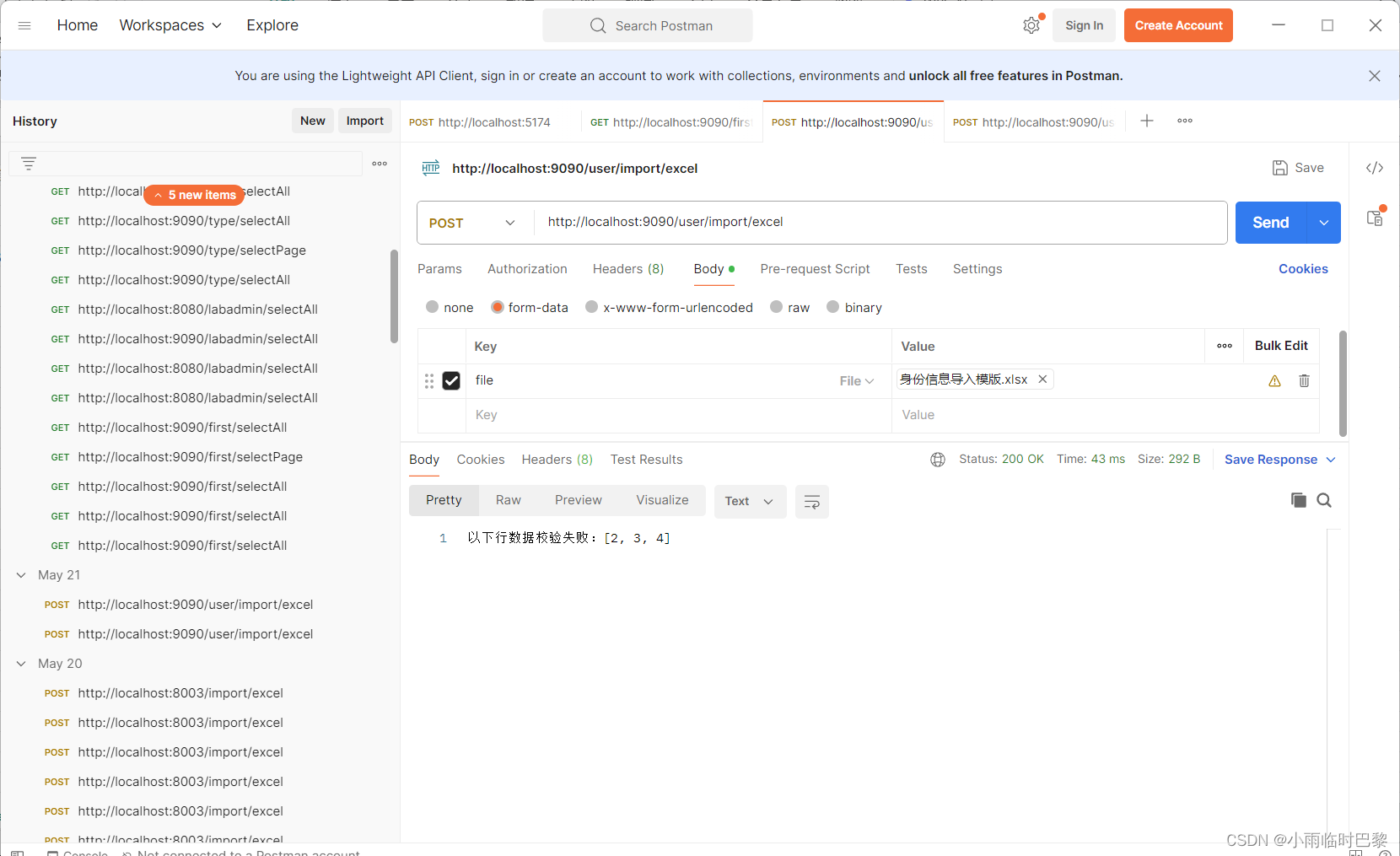This screenshot has width=1400, height=856.
Task: Open Cookies settings link
Action: click(1302, 268)
